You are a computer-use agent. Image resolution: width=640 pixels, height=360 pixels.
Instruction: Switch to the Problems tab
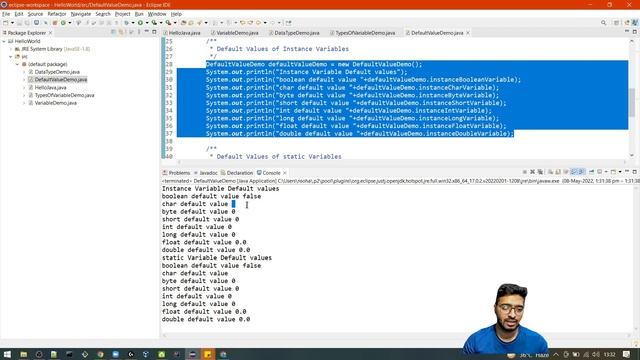click(176, 173)
